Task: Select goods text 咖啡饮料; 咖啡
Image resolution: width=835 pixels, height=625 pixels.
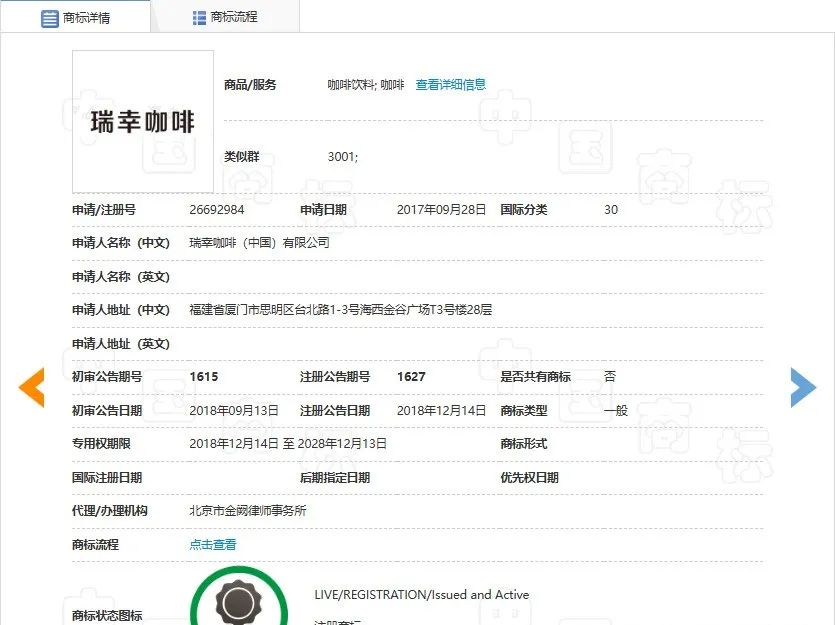Action: pos(366,85)
